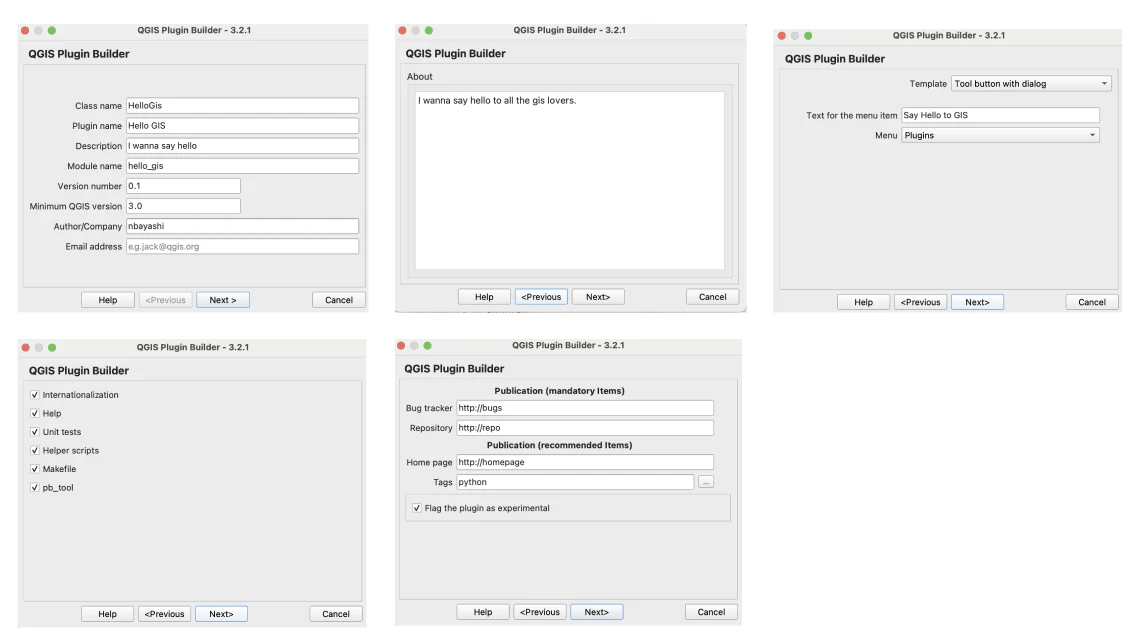Click 'Next >' in the Class name window
1142x644 pixels.
pyautogui.click(x=223, y=300)
